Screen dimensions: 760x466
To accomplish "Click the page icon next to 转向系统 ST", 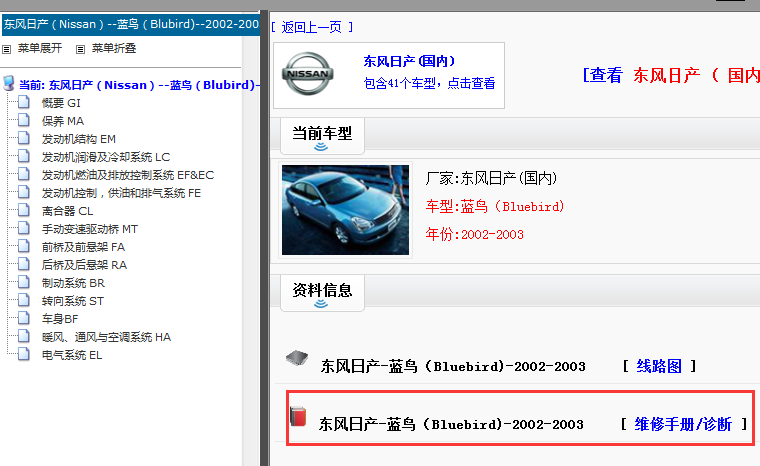I will coord(24,300).
